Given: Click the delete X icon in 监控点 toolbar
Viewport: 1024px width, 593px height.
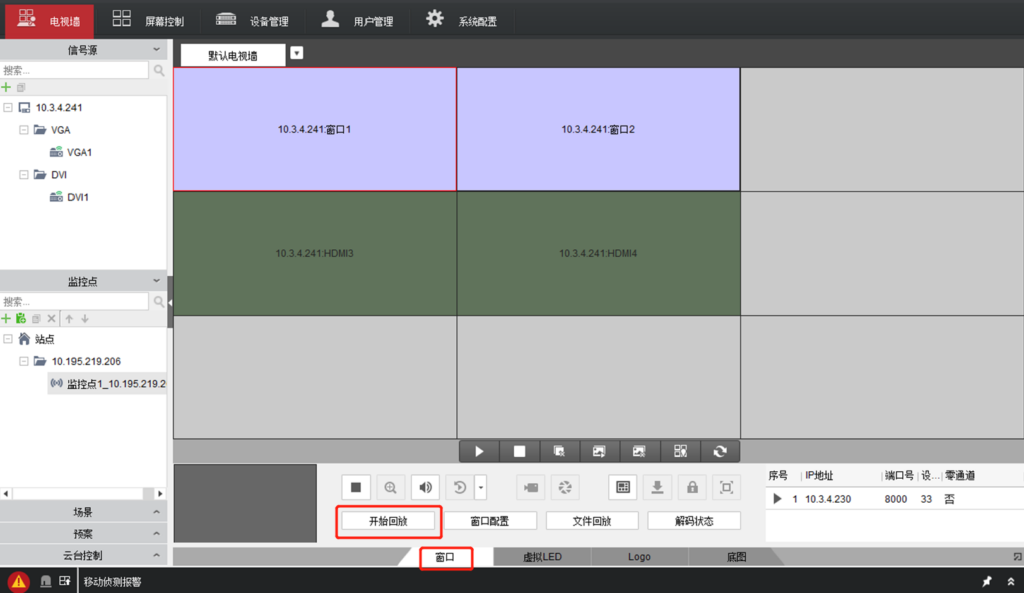Looking at the screenshot, I should [x=51, y=318].
